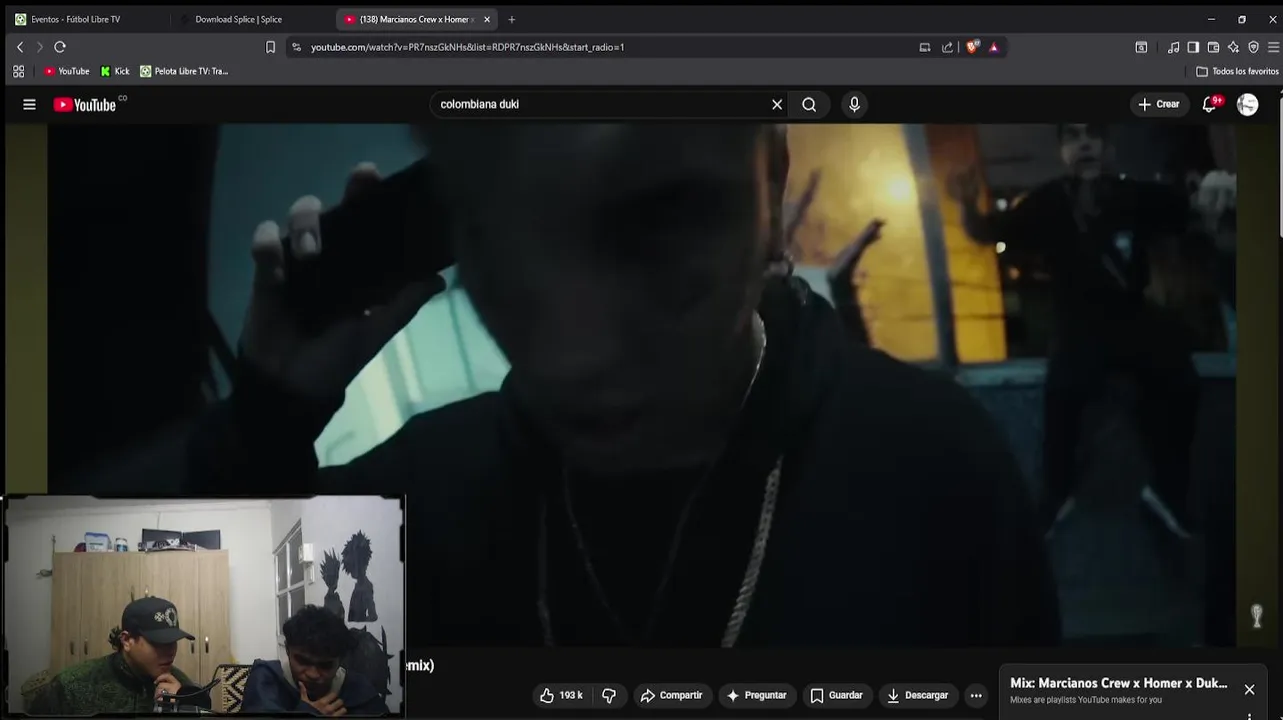1283x720 pixels.
Task: Open the account avatar menu
Action: [1247, 104]
